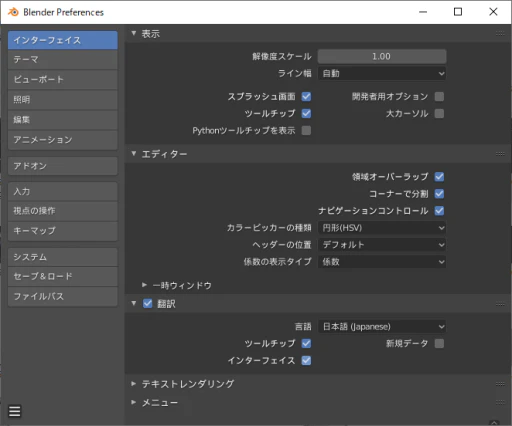
Task: Open the 言語 language dropdown
Action: (382, 327)
